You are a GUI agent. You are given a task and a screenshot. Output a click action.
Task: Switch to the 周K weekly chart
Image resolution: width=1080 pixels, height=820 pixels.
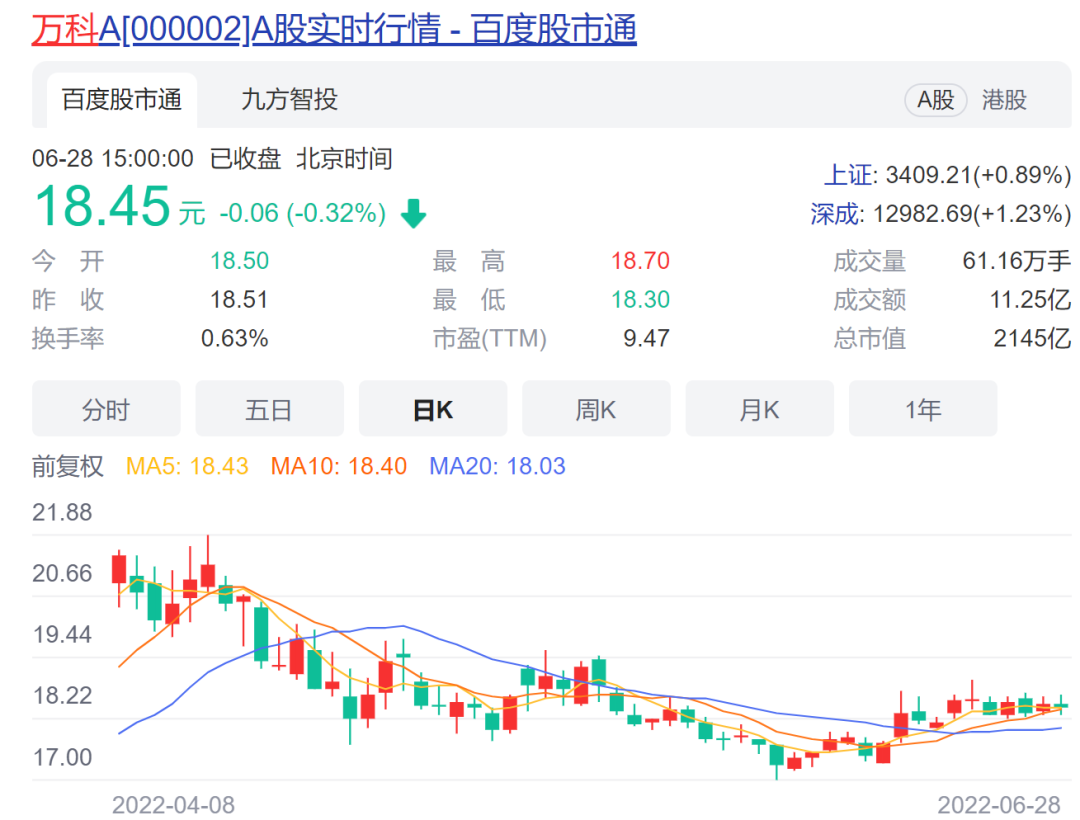(595, 409)
